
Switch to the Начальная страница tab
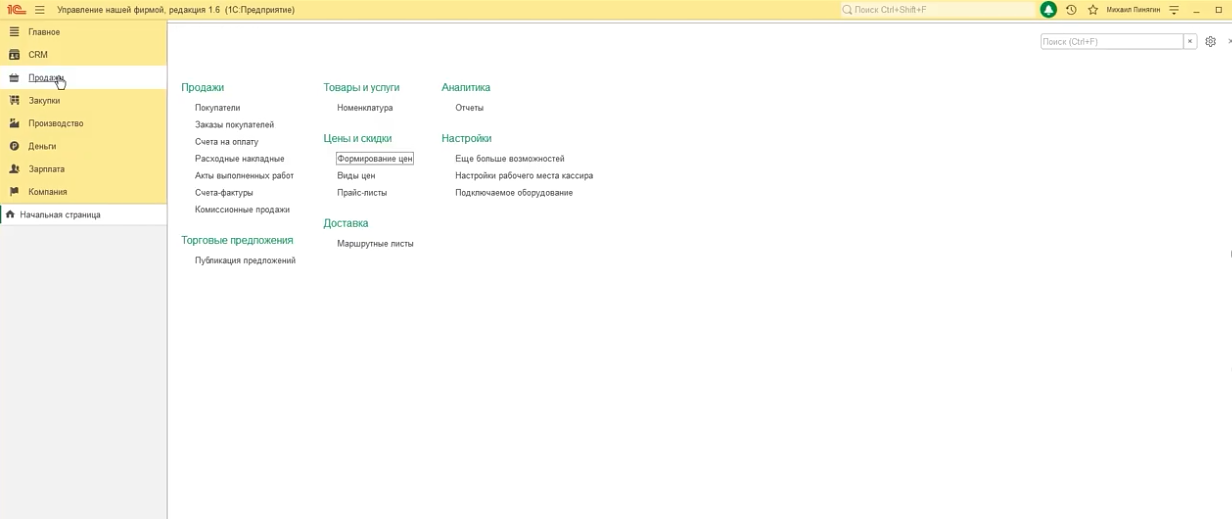coord(60,215)
